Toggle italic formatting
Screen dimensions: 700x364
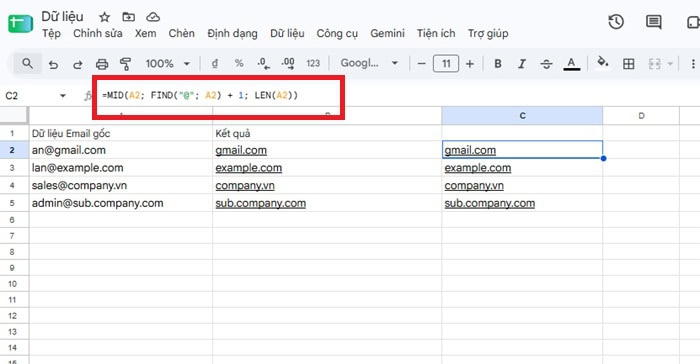[x=521, y=64]
